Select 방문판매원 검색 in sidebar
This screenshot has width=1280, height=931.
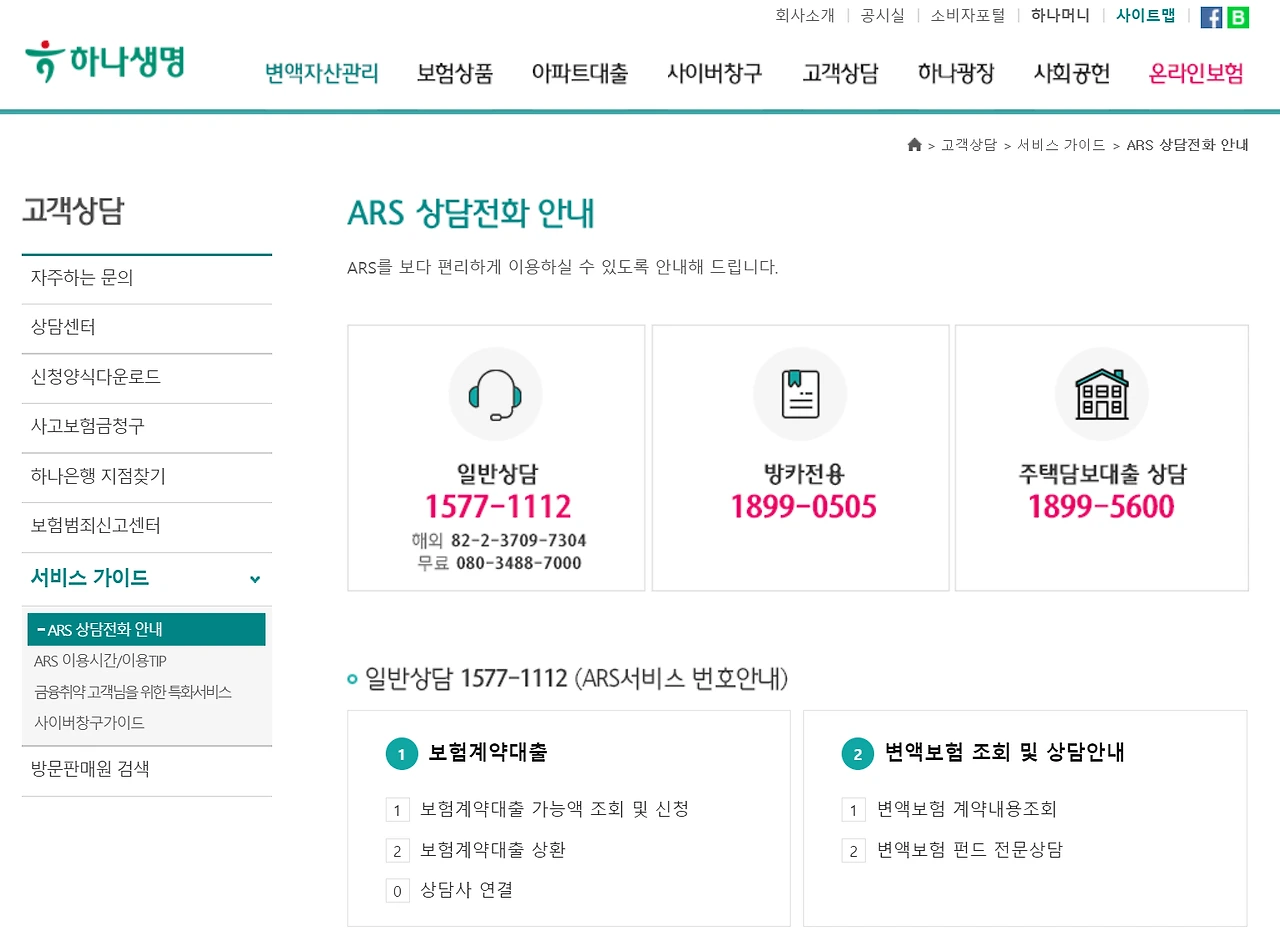point(147,770)
